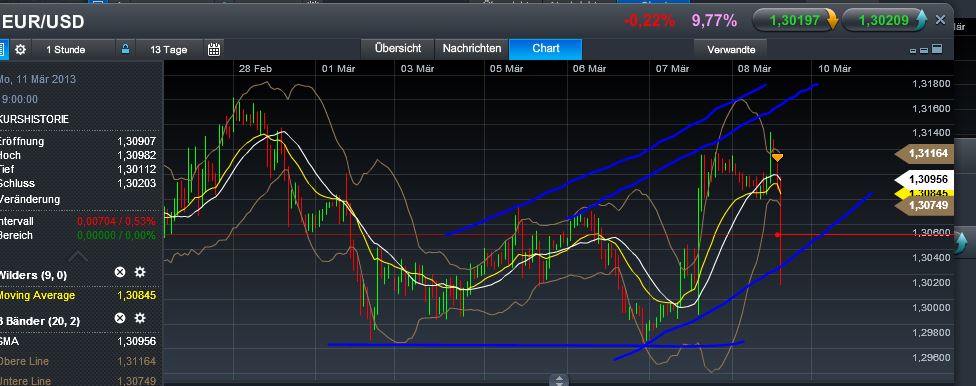Toggle the blue lock icon beside 13 Tage

tap(125, 49)
